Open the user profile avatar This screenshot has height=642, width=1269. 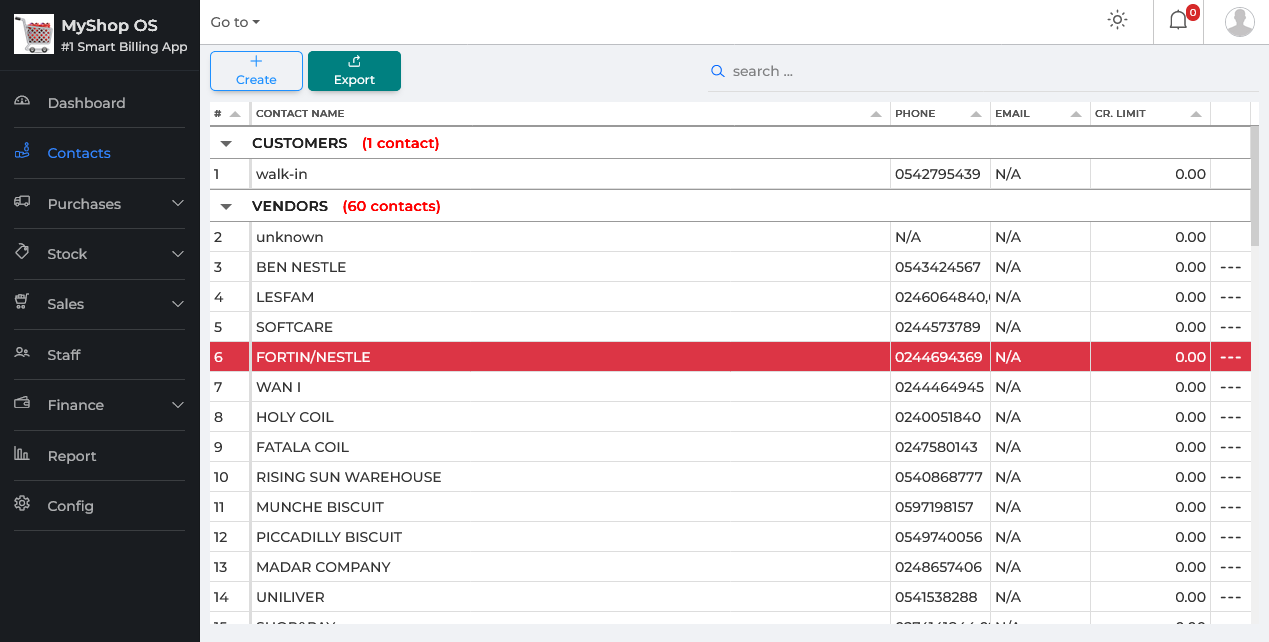[x=1239, y=21]
